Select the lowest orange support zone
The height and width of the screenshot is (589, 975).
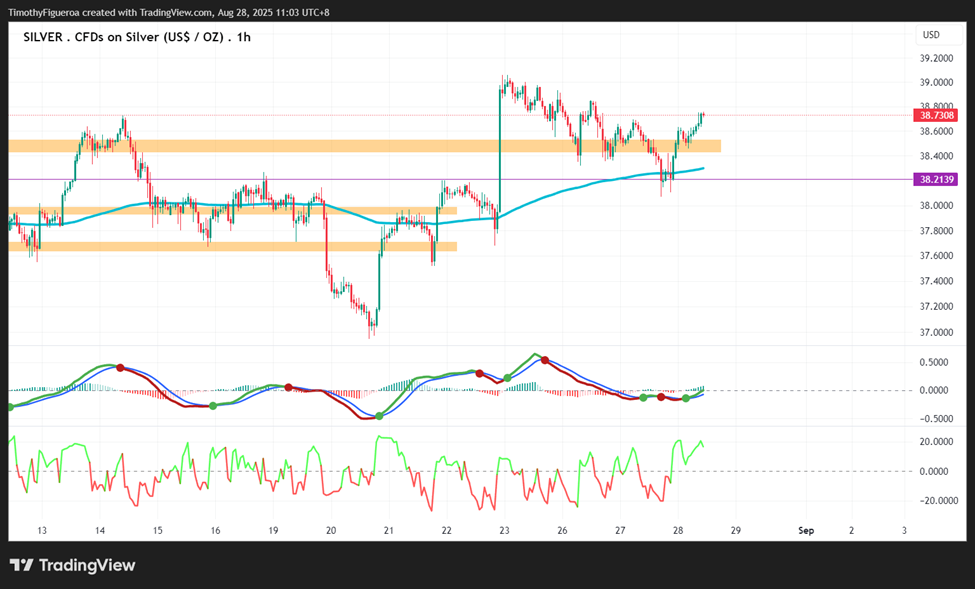tap(233, 247)
